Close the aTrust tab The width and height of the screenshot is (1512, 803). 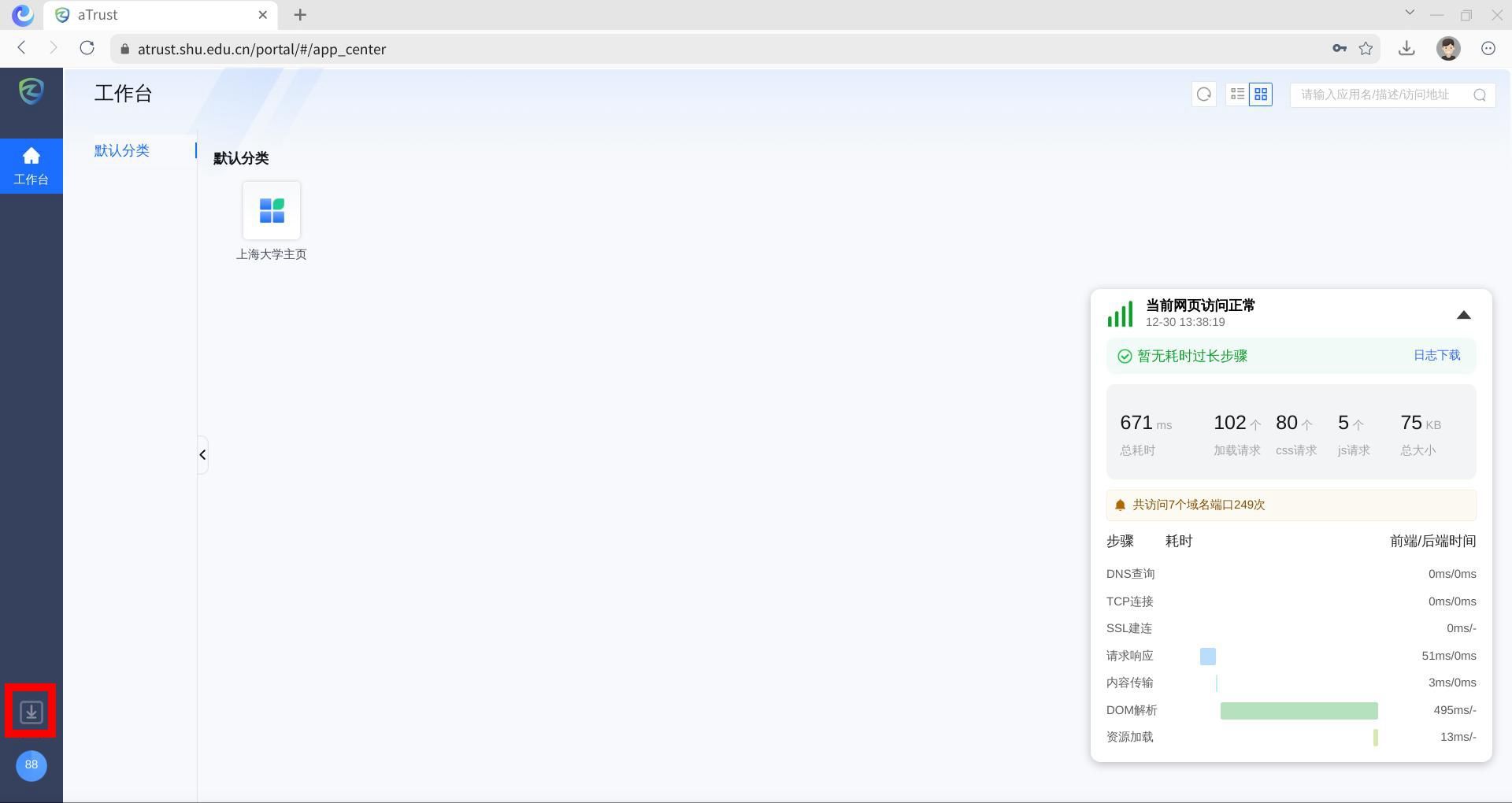263,15
